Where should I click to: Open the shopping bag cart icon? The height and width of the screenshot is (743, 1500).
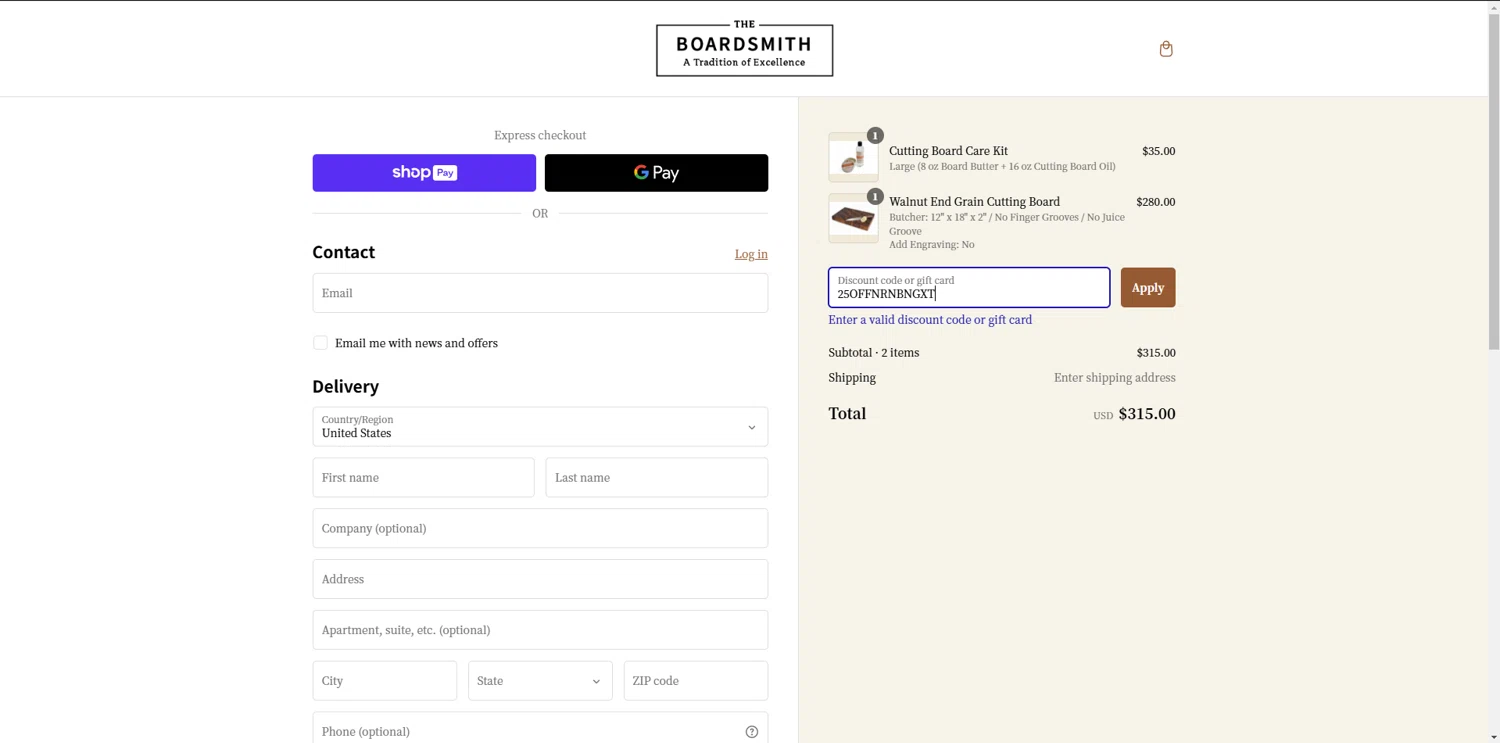[x=1166, y=49]
